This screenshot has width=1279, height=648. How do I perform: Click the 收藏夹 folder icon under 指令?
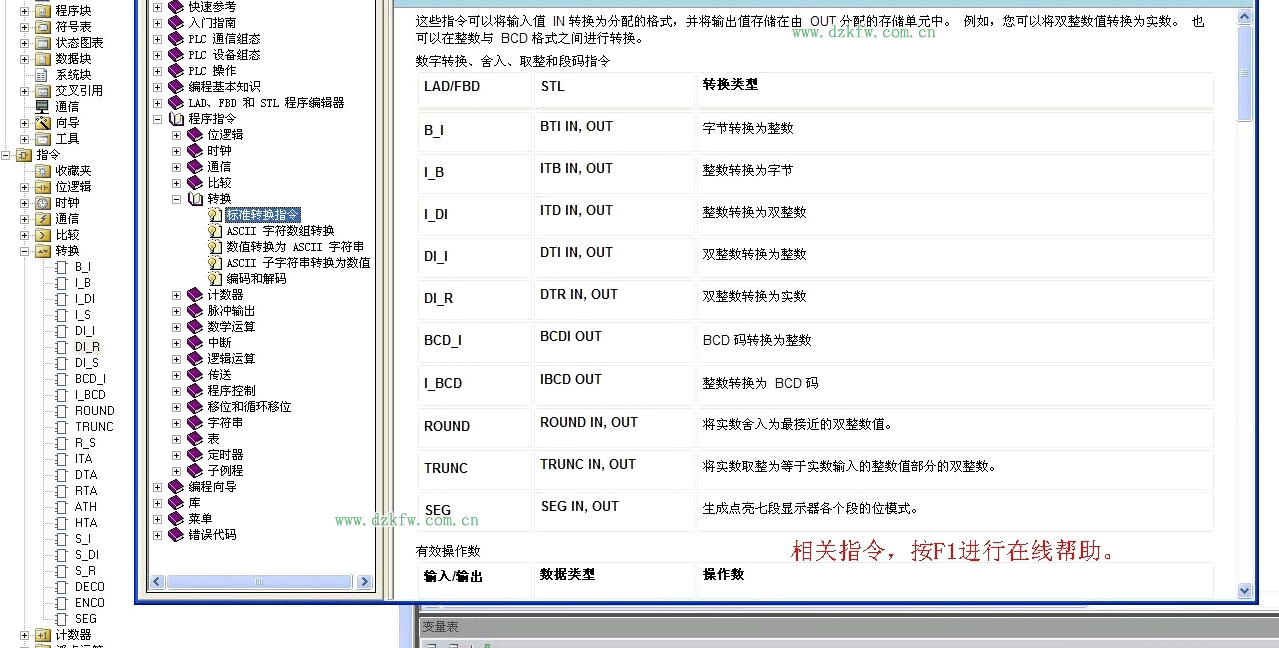point(43,171)
